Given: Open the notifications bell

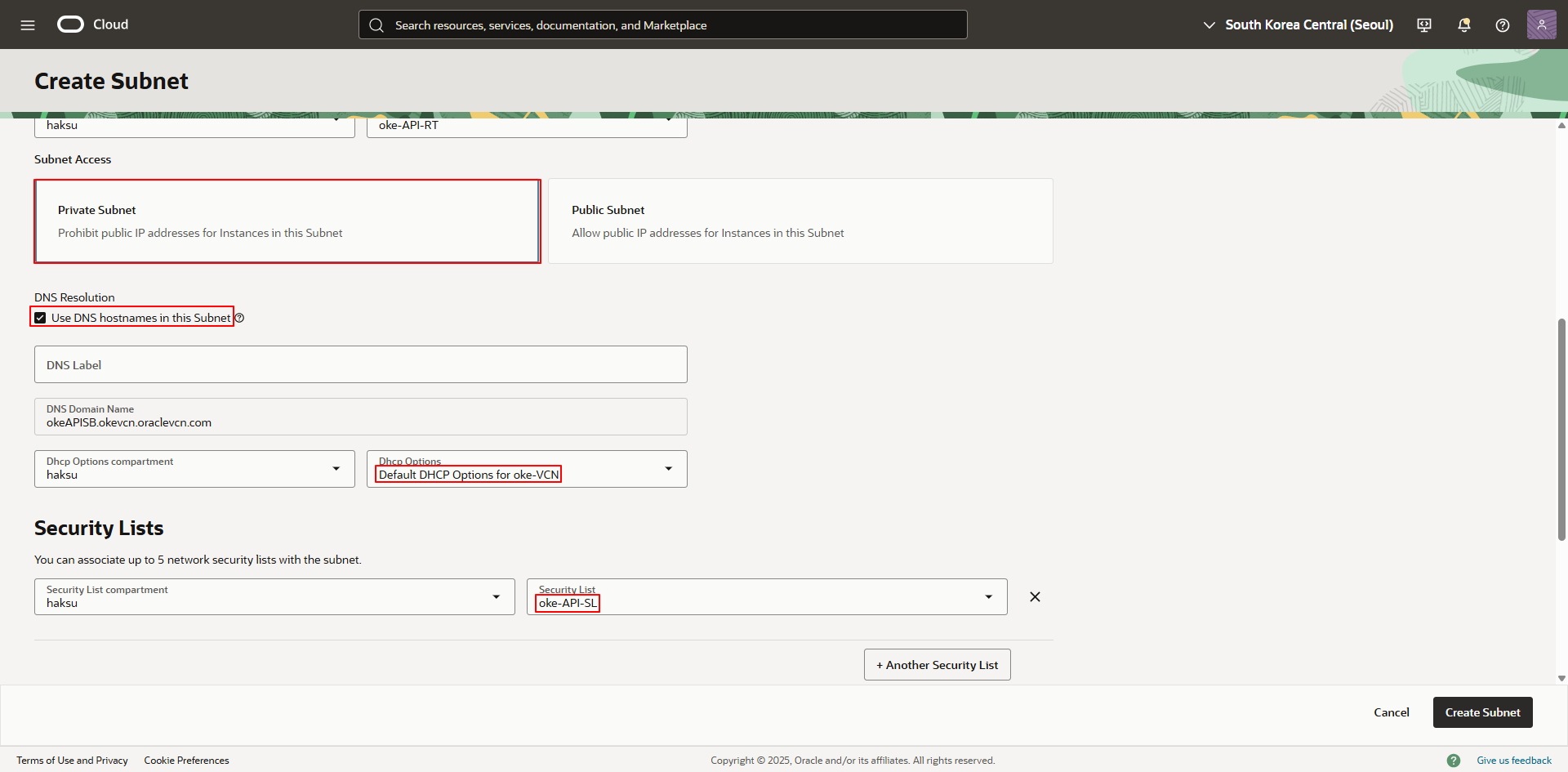Looking at the screenshot, I should click(1463, 25).
